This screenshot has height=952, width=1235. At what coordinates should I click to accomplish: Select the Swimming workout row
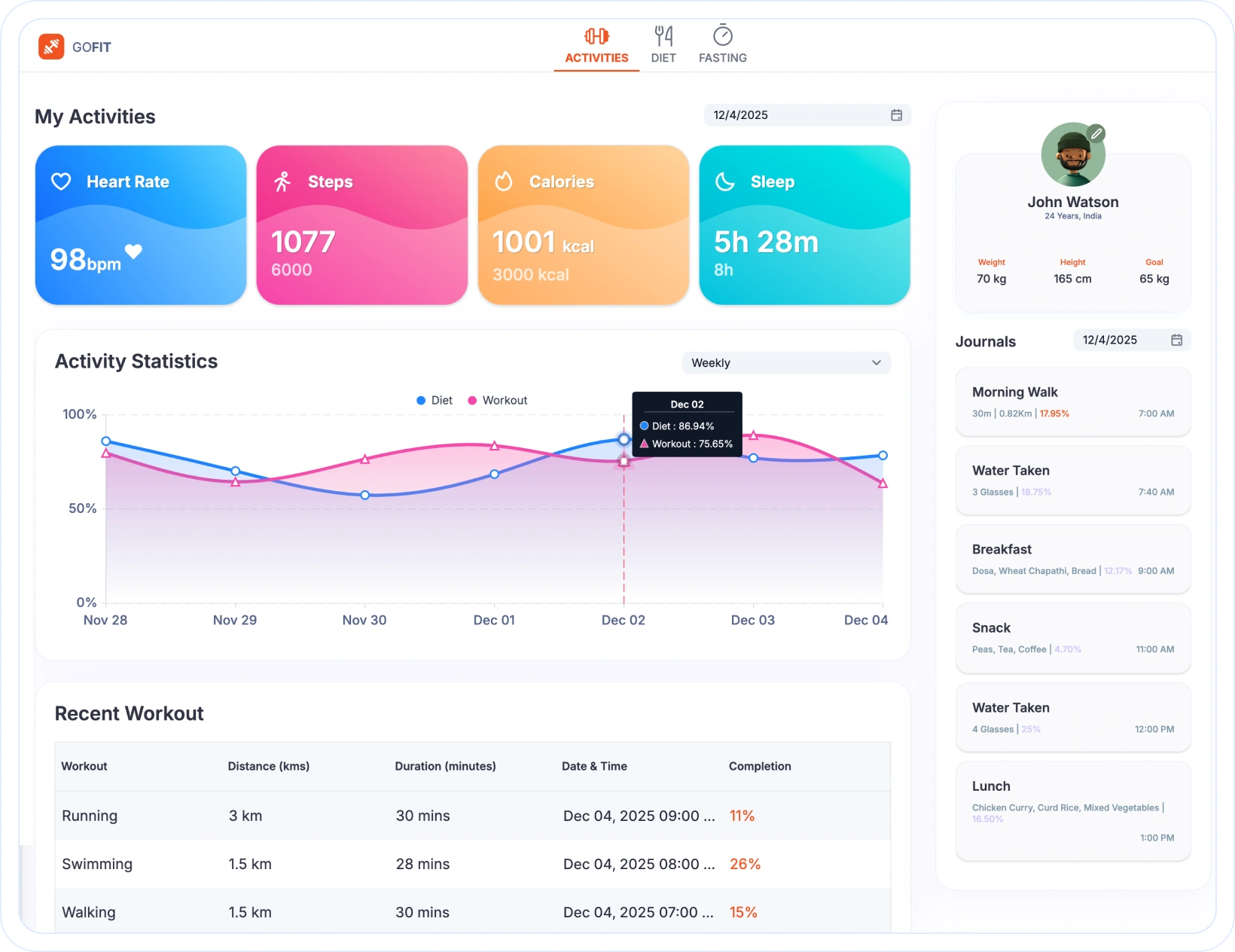pos(472,864)
